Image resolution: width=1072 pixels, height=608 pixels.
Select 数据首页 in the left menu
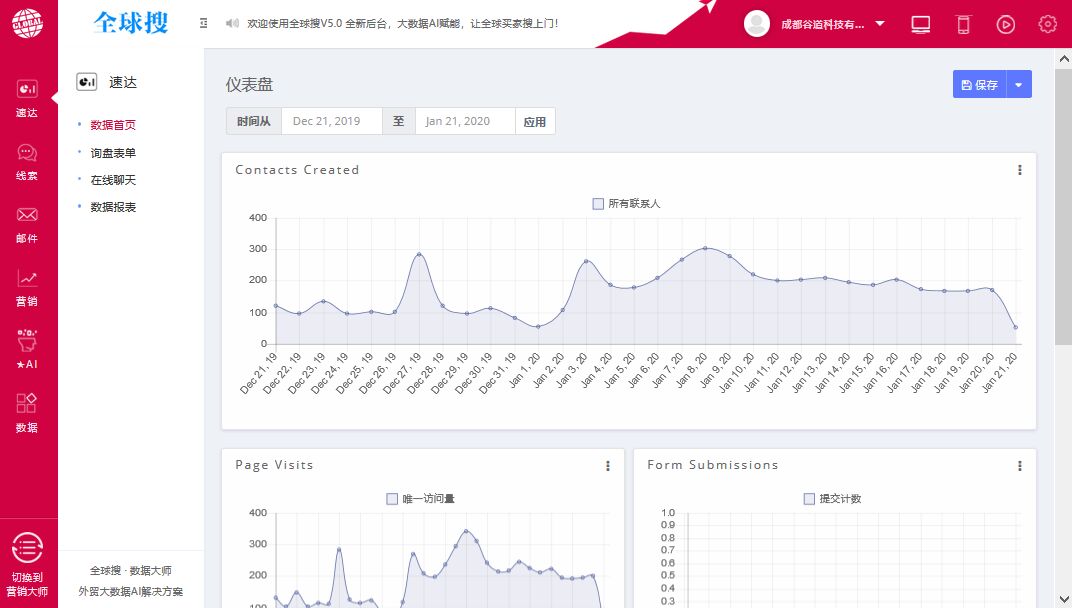coord(112,124)
